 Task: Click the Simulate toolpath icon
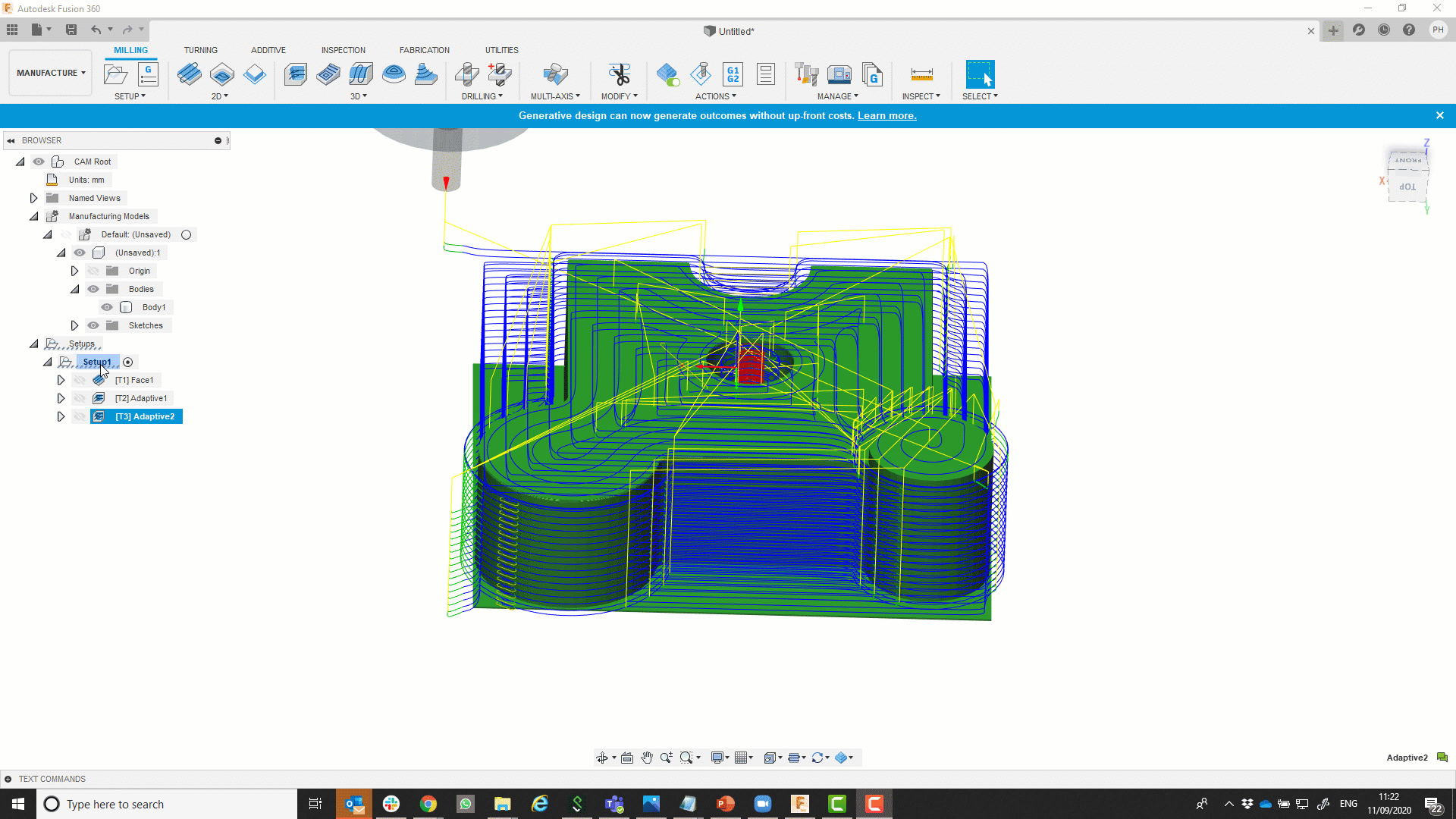pyautogui.click(x=701, y=74)
